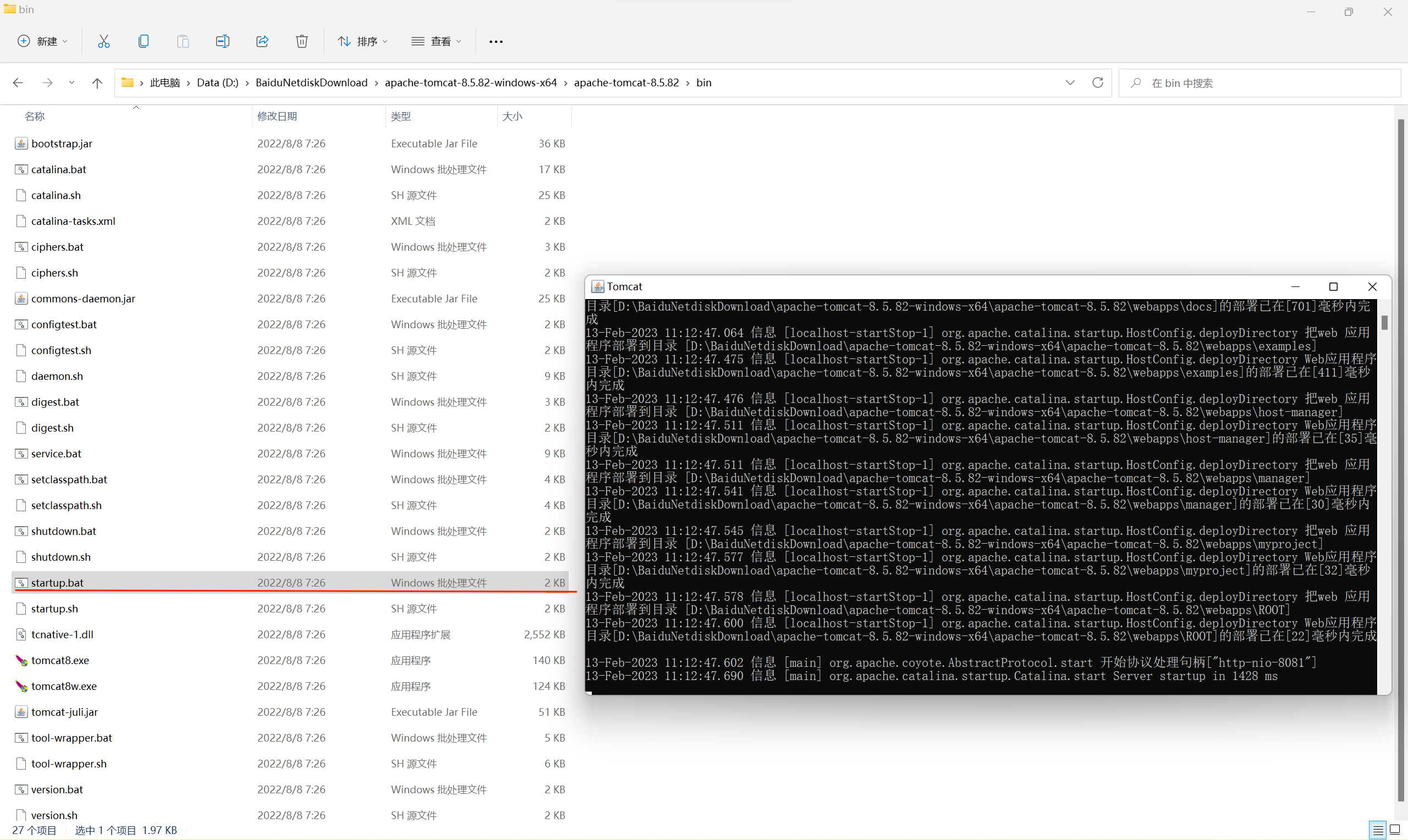Click the Delete trash icon
The image size is (1408, 840).
click(302, 41)
